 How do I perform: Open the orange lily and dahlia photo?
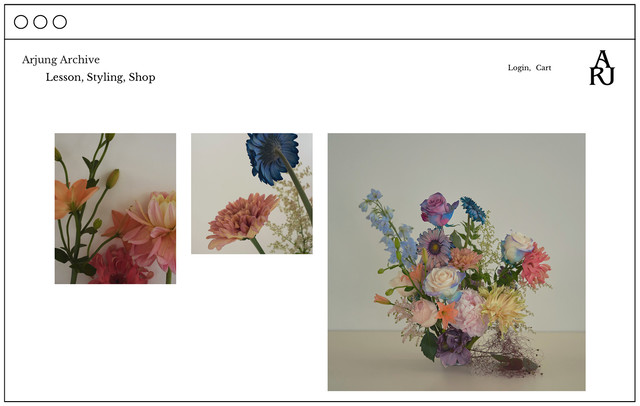pyautogui.click(x=116, y=209)
